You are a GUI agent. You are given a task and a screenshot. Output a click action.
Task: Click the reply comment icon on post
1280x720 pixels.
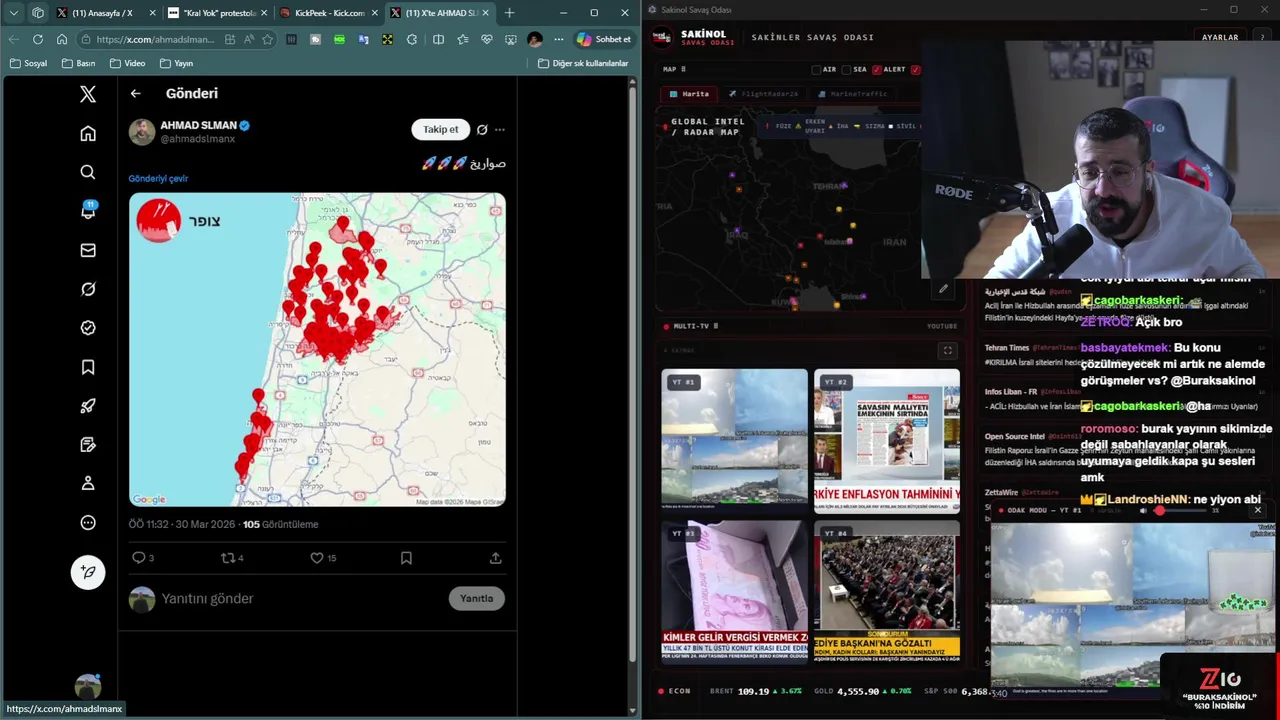(x=139, y=558)
